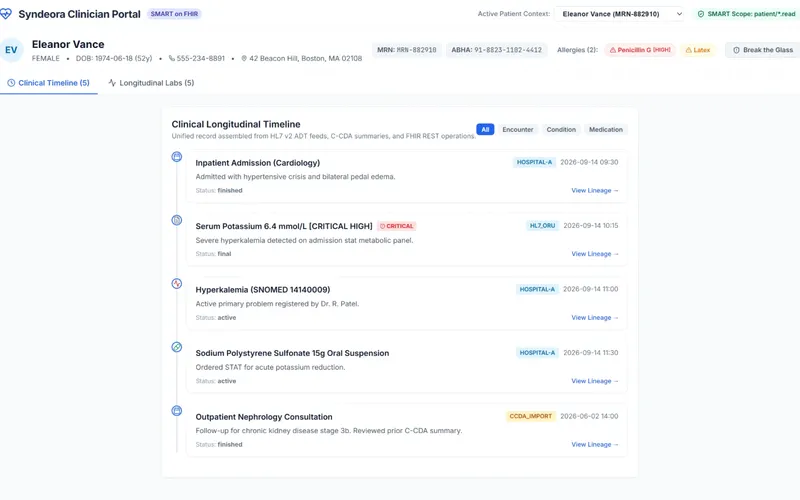Click the phone icon next to 555-234-8891
The image size is (800, 500).
(x=171, y=58)
